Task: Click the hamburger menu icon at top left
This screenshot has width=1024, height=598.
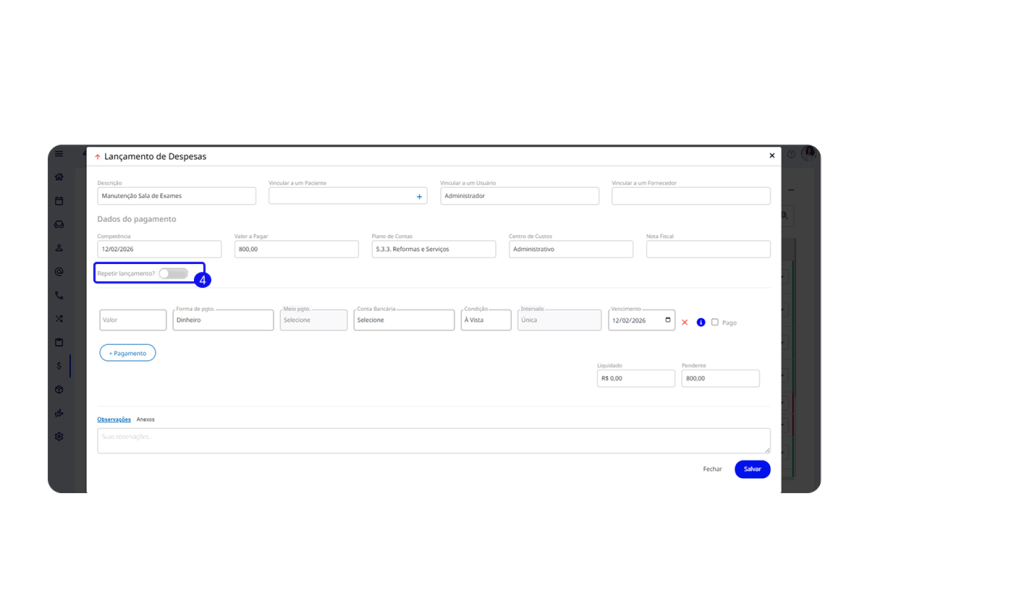Action: click(x=59, y=154)
